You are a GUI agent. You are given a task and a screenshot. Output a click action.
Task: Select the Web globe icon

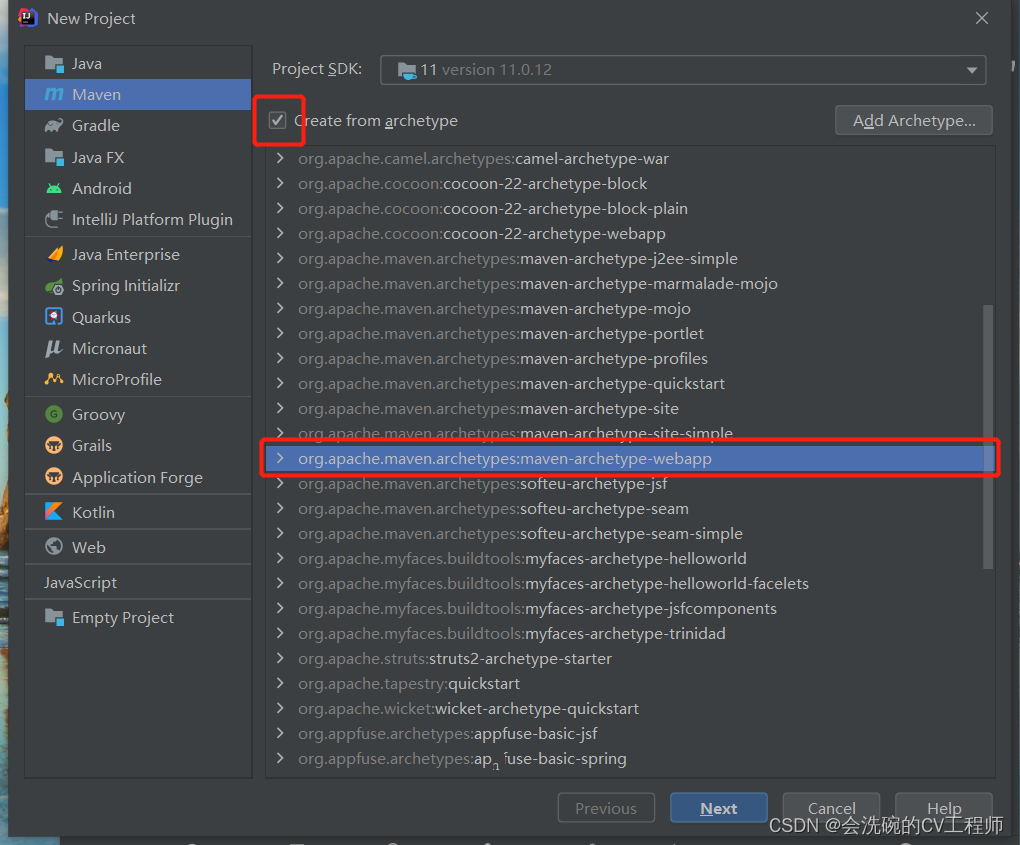click(x=54, y=546)
